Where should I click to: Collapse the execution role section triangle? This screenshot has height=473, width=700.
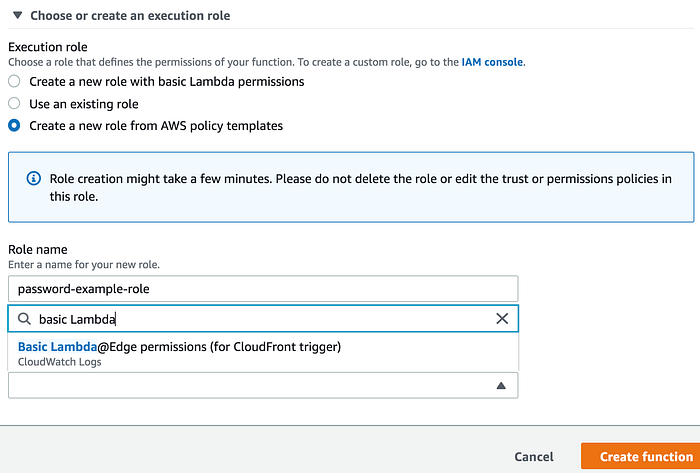point(17,16)
